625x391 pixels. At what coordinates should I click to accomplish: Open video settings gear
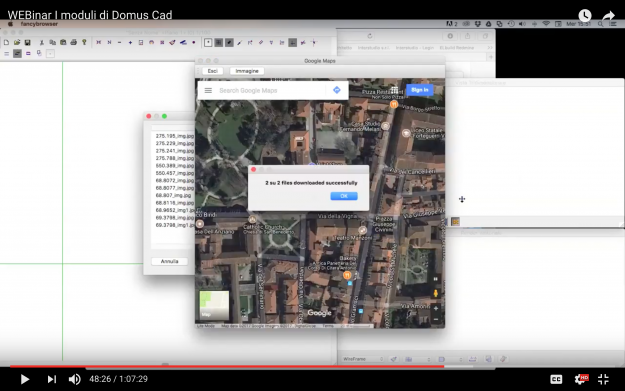pyautogui.click(x=581, y=379)
